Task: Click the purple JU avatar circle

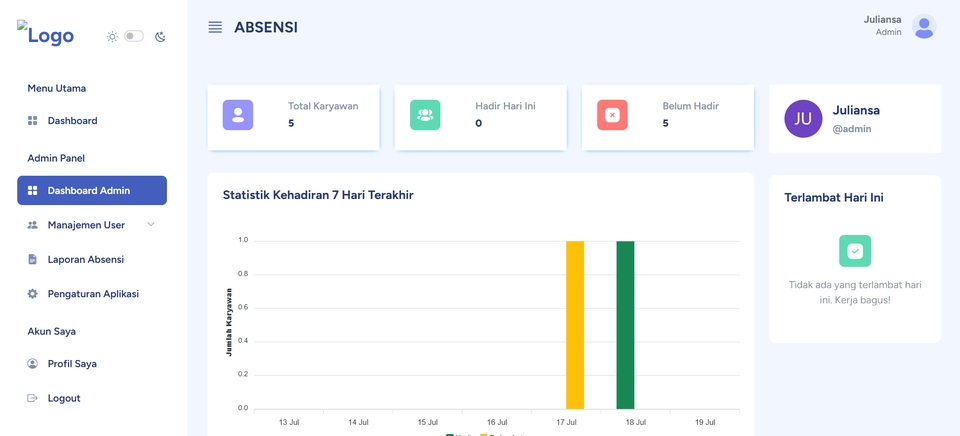Action: pyautogui.click(x=803, y=119)
